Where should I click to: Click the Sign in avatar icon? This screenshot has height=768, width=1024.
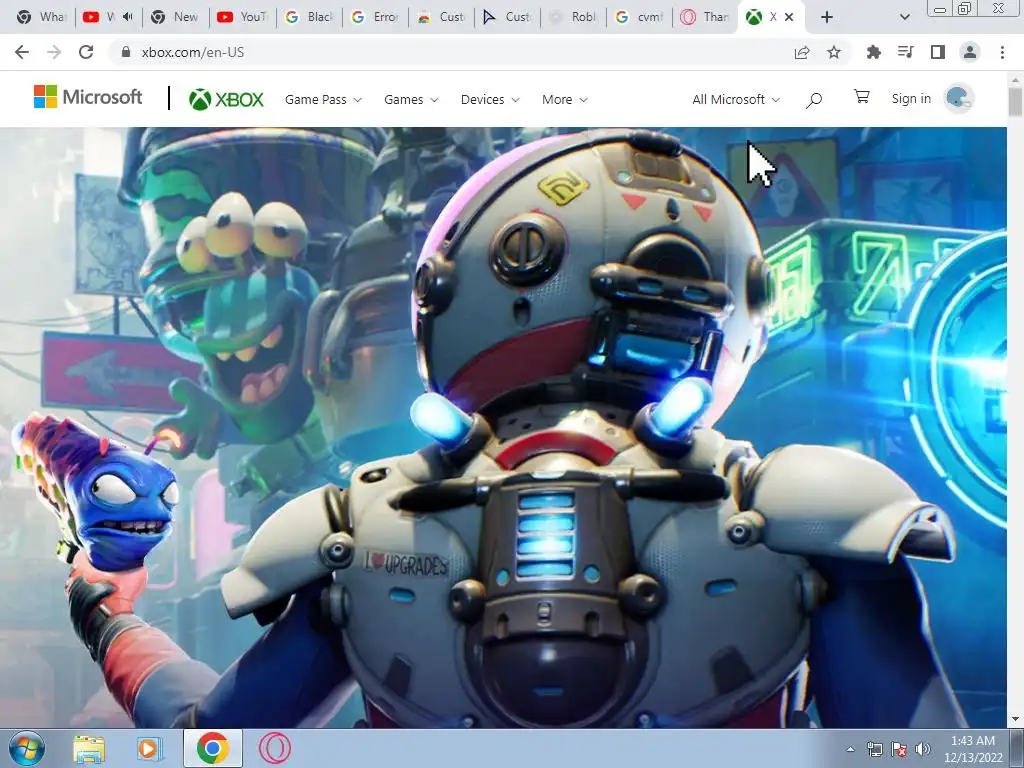click(959, 99)
